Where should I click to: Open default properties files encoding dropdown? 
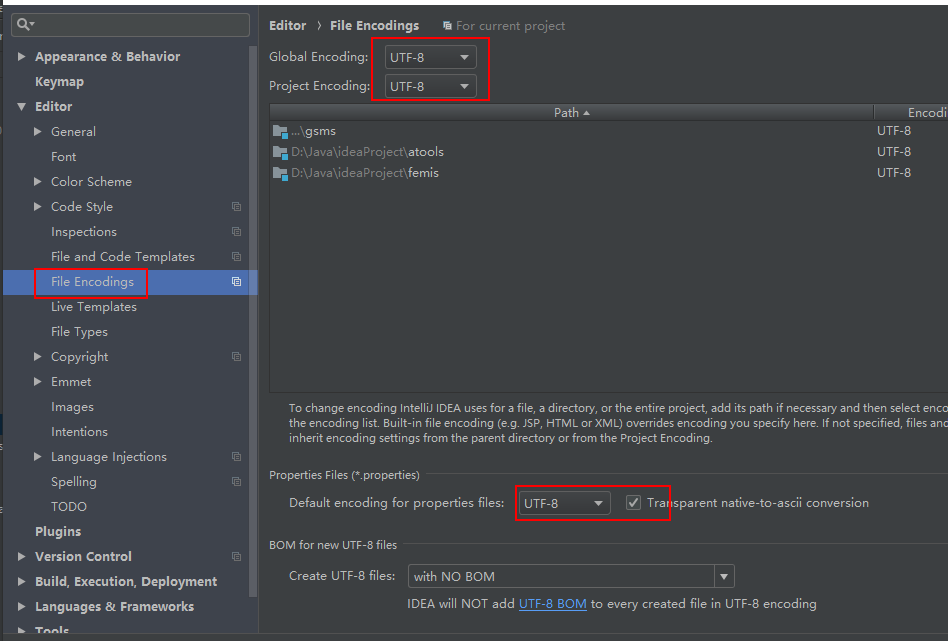(x=565, y=503)
